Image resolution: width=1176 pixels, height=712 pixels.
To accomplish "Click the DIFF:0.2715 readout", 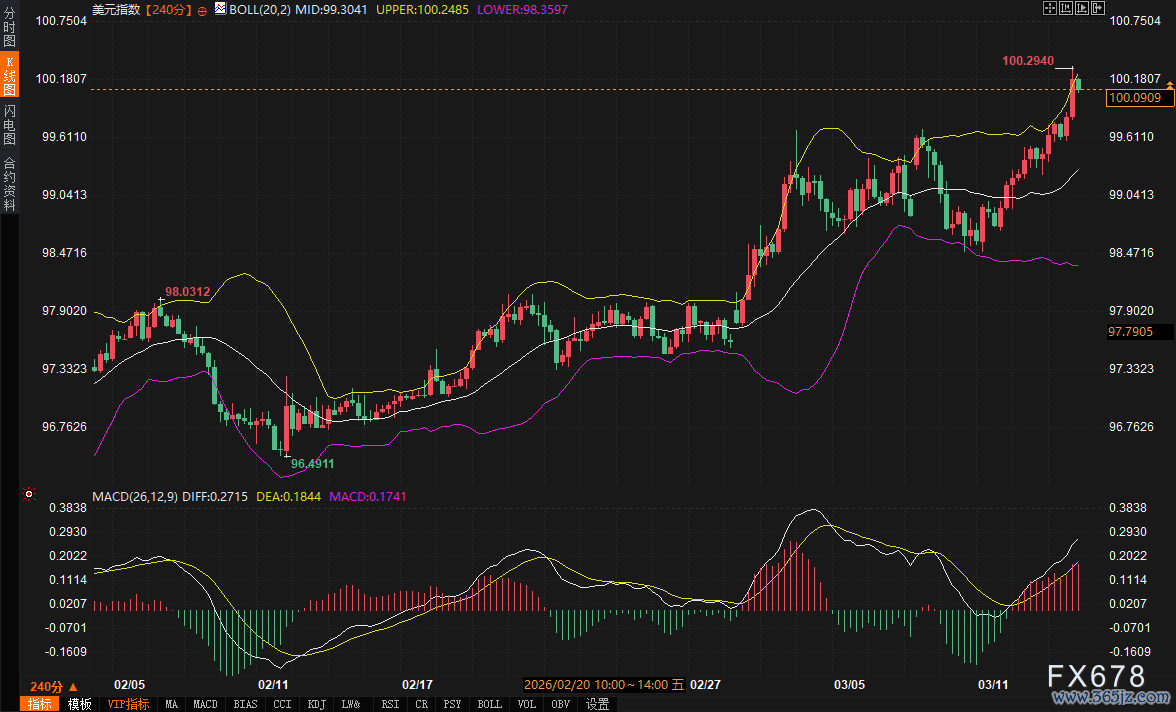I will click(214, 497).
